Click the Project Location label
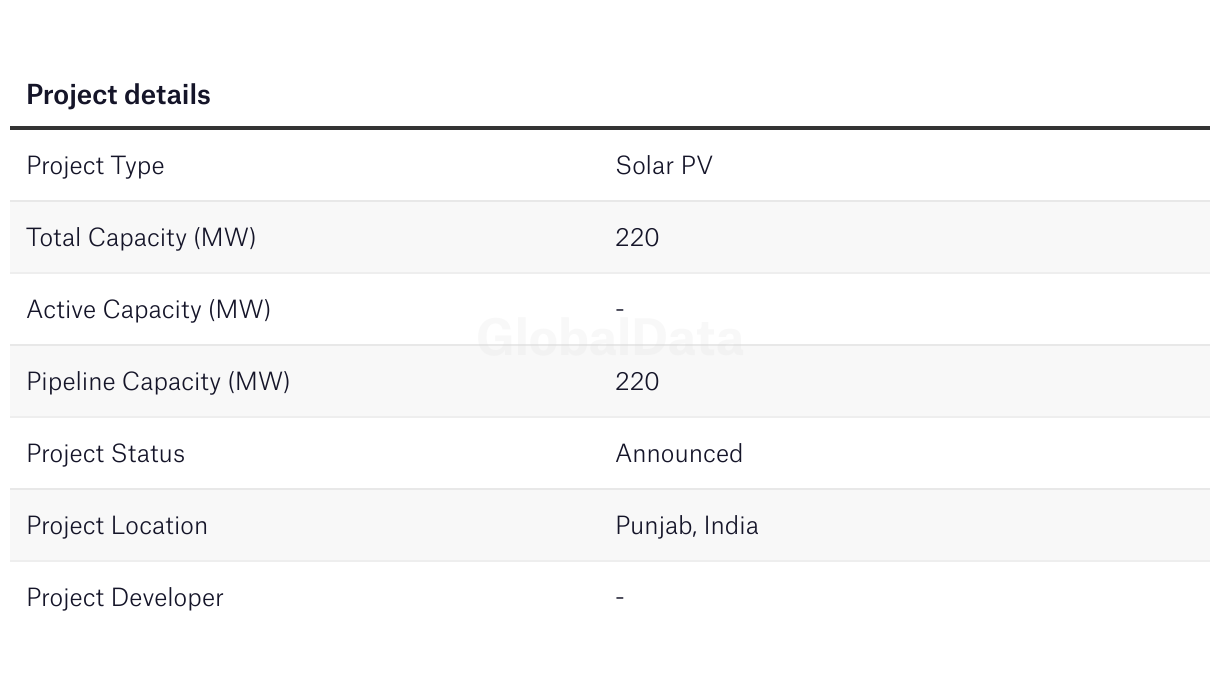Image resolution: width=1220 pixels, height=674 pixels. [x=117, y=526]
